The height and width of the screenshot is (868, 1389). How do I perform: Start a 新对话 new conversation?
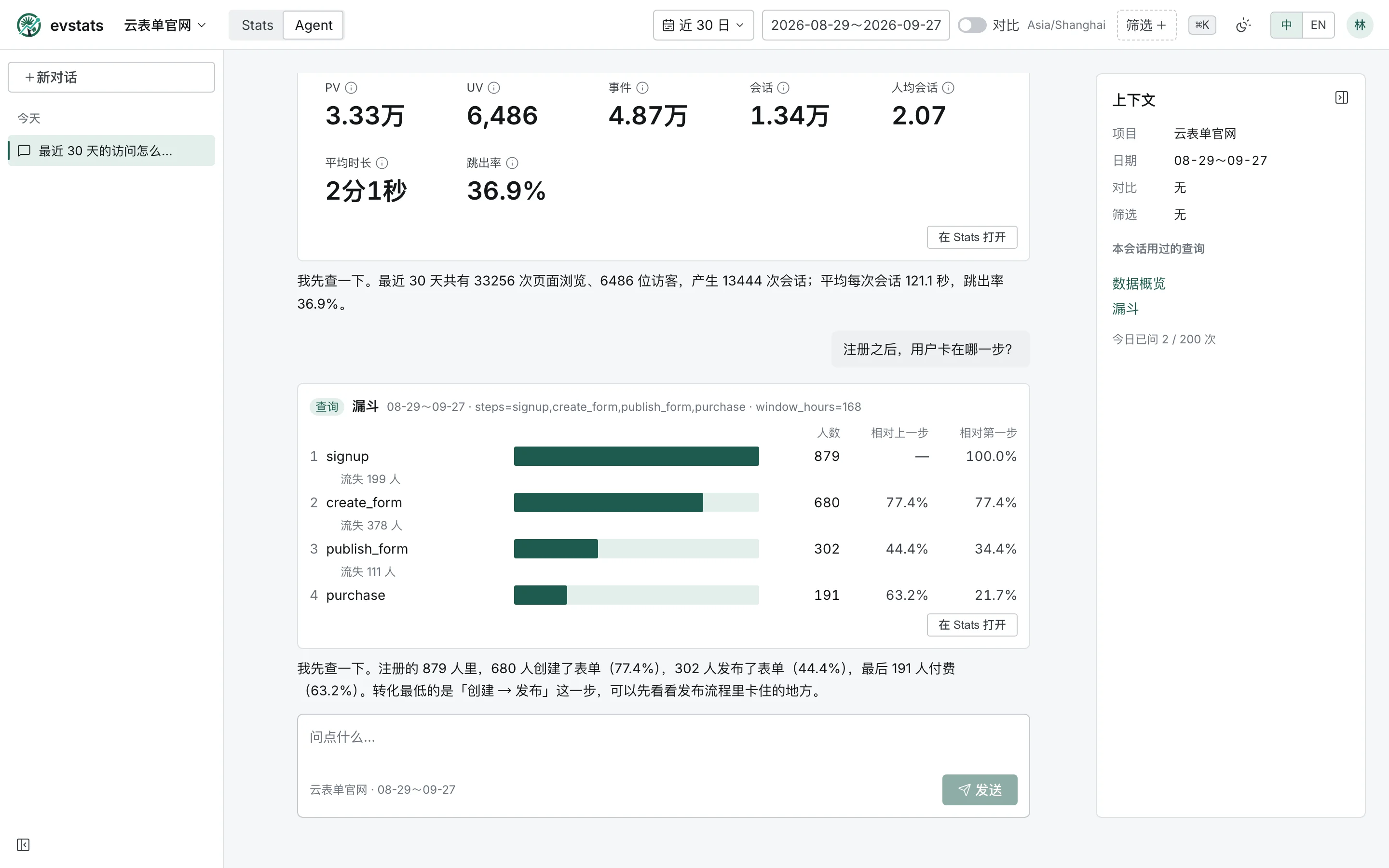(111, 77)
